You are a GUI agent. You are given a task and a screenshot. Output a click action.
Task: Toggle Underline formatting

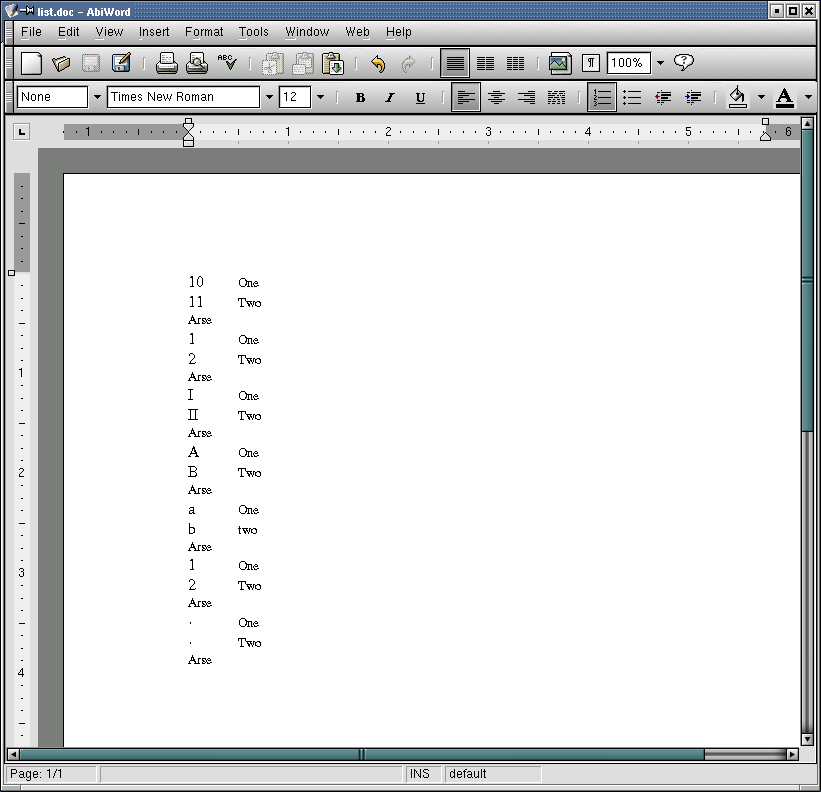tap(420, 97)
